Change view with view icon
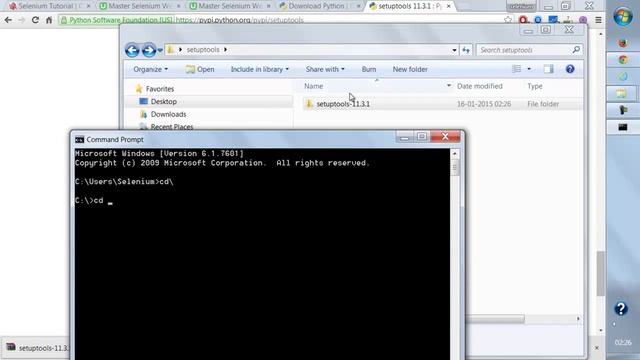Screen dimensions: 640x360 516,69
